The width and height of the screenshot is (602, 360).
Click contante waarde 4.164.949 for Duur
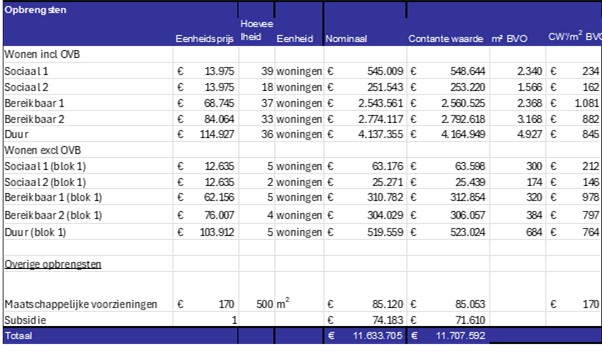[463, 134]
